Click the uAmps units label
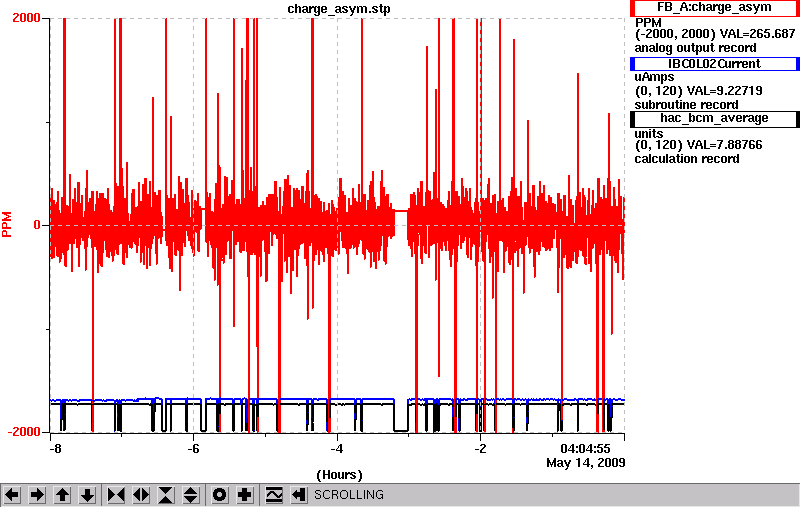This screenshot has width=800, height=507. 655,77
